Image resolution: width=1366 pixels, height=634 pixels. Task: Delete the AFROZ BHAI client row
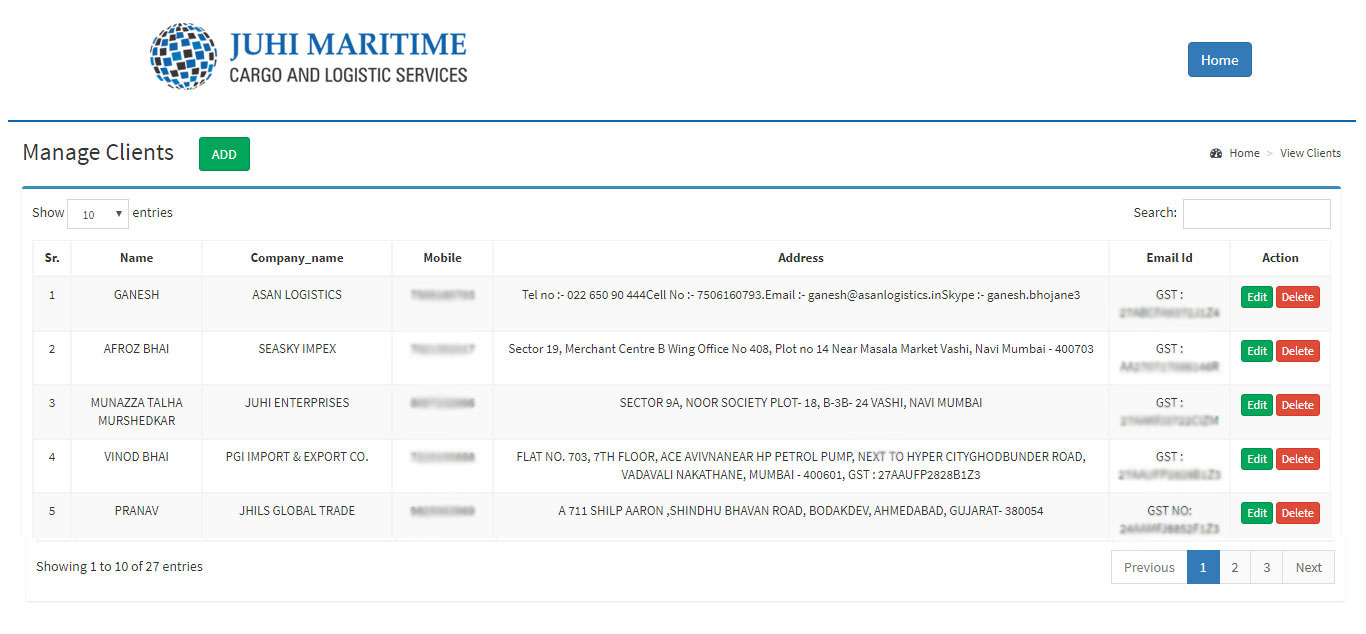[1297, 351]
